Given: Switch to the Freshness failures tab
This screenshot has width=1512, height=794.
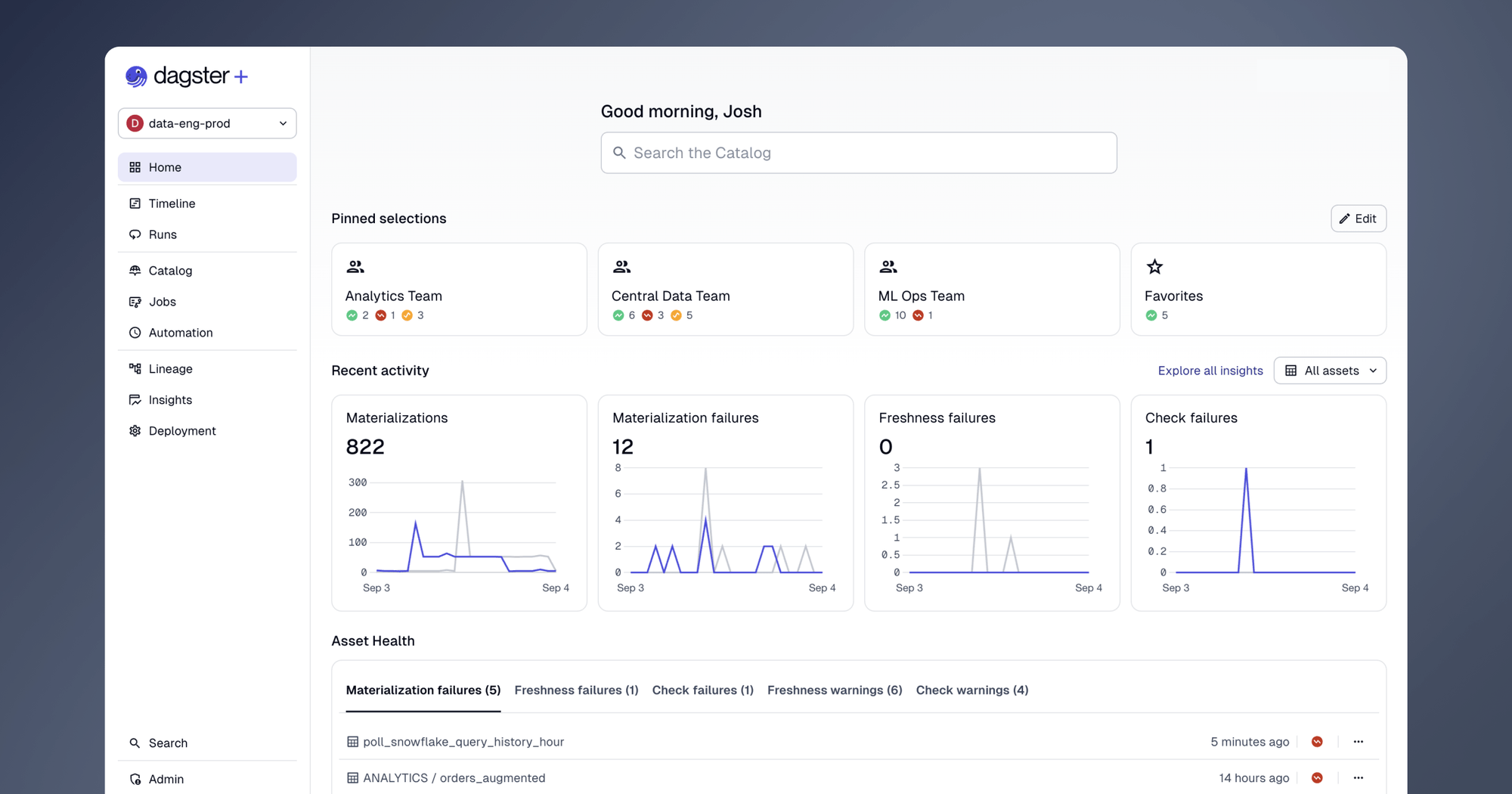Looking at the screenshot, I should click(x=576, y=690).
